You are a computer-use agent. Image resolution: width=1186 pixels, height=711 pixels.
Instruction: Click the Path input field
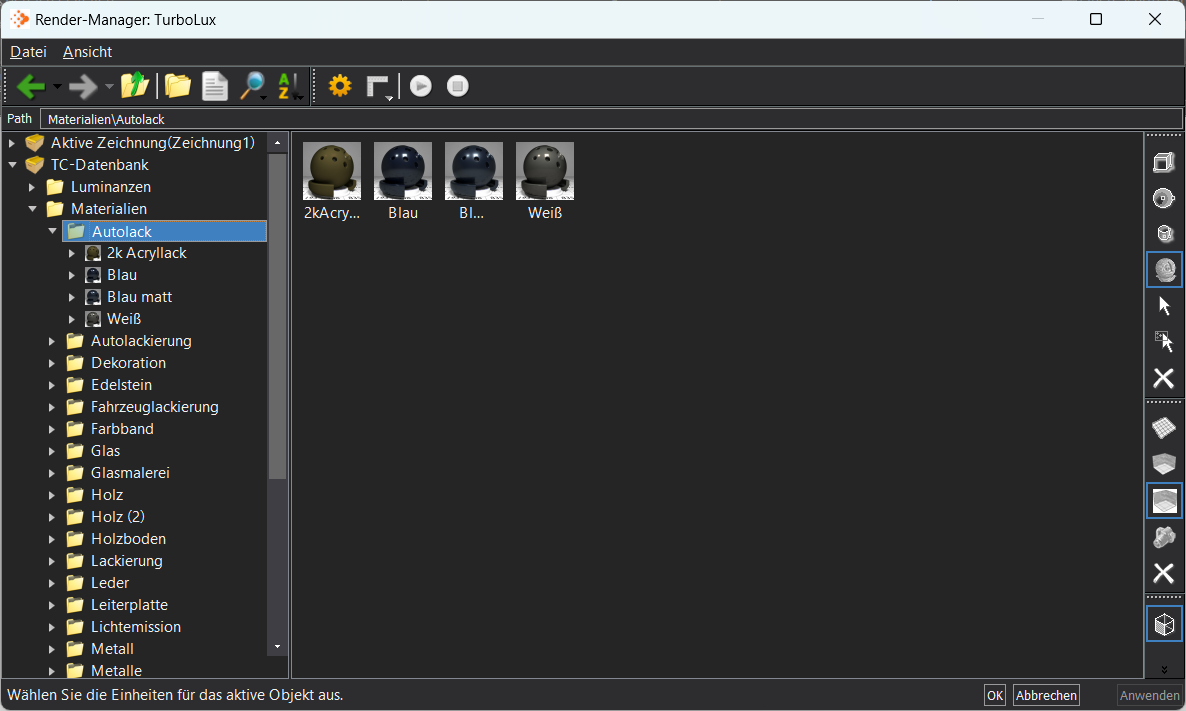611,119
